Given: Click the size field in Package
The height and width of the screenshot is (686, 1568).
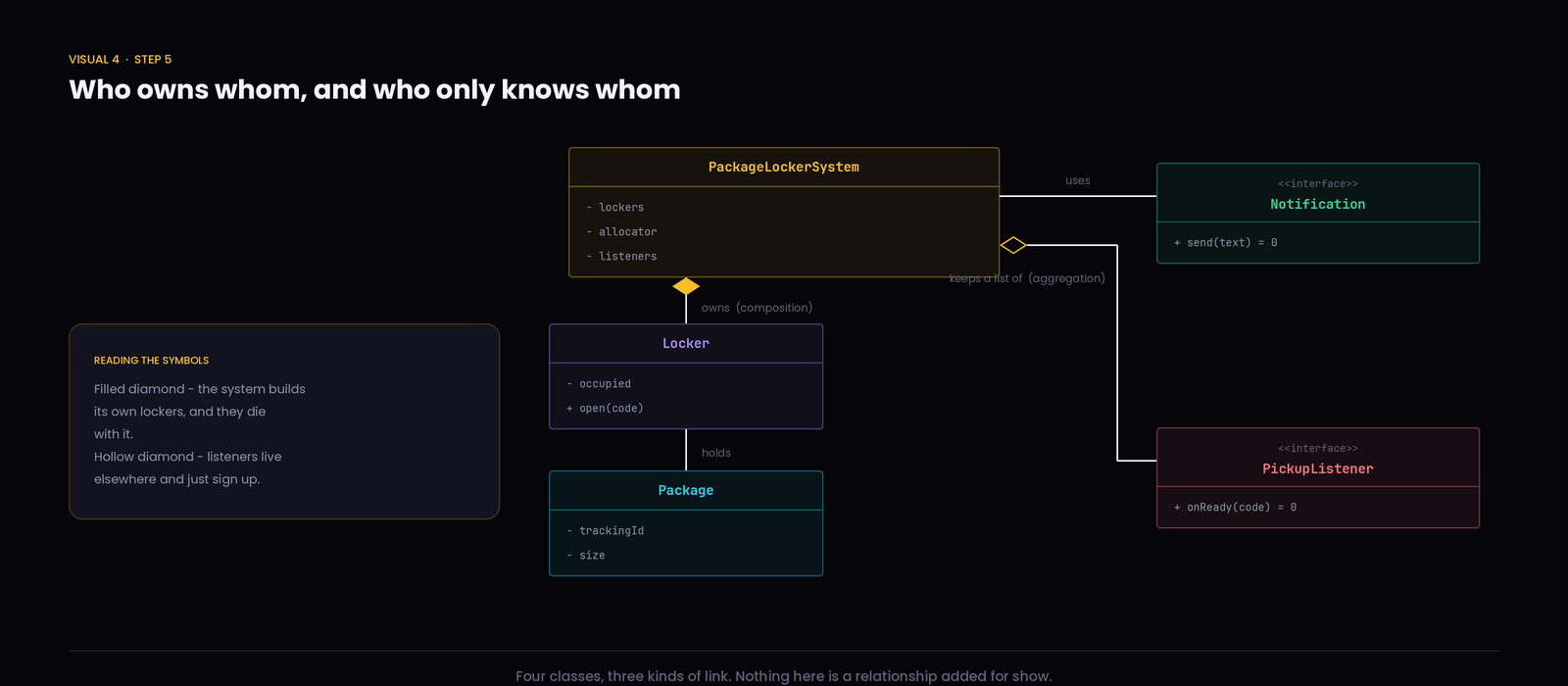Looking at the screenshot, I should (586, 556).
